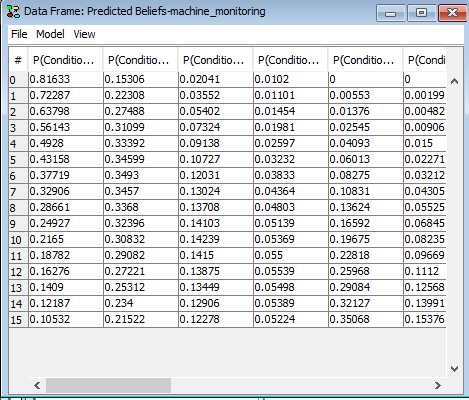The height and width of the screenshot is (400, 469).
Task: Maximize the Data Frame window
Action: pos(421,13)
